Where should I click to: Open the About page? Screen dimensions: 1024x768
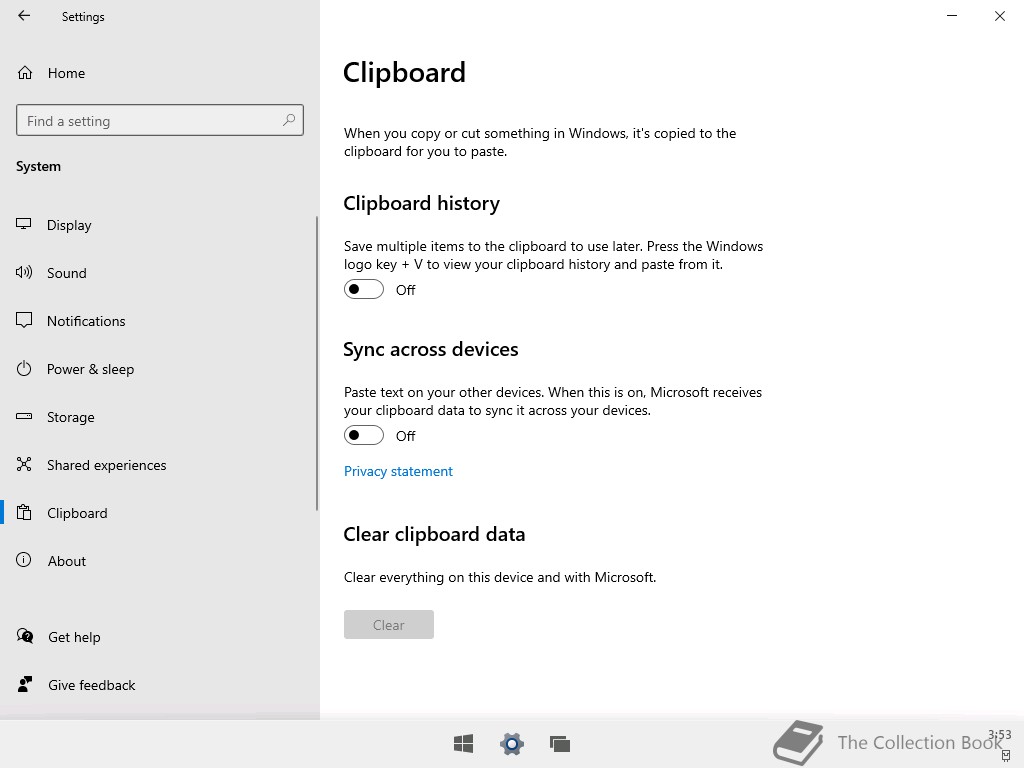point(158,561)
